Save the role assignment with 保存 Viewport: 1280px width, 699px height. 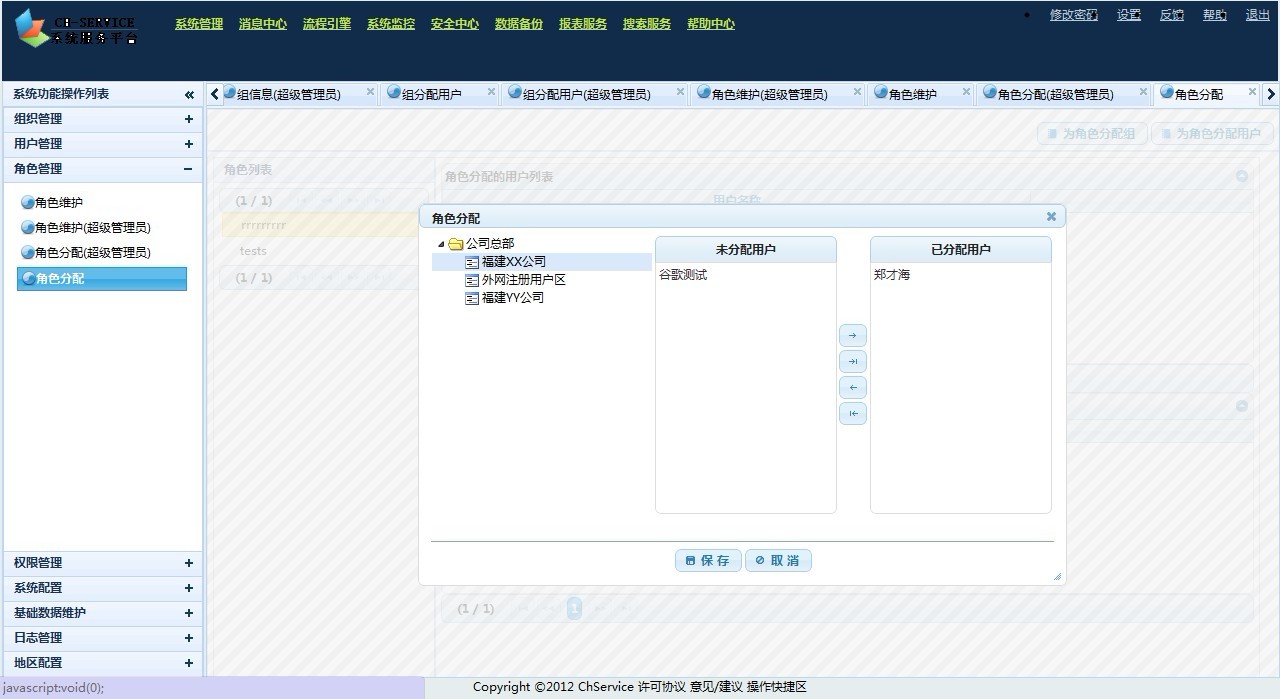click(x=709, y=561)
